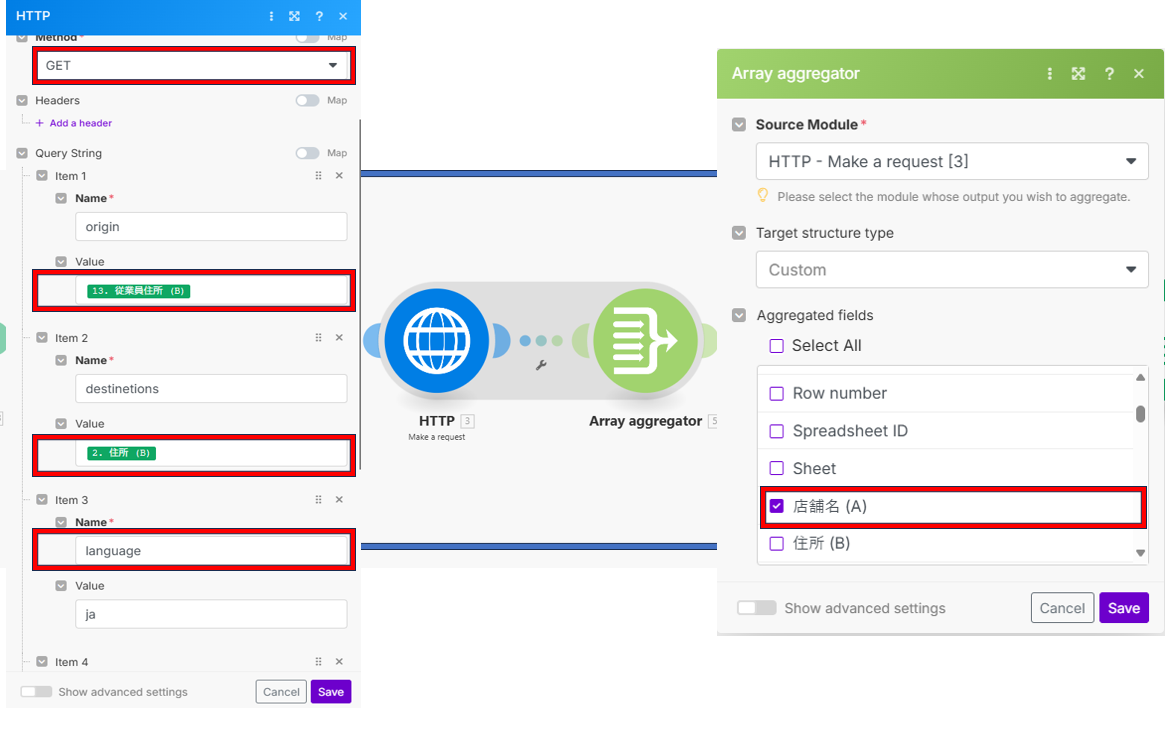Click the Item 3 Name field with language

[211, 551]
